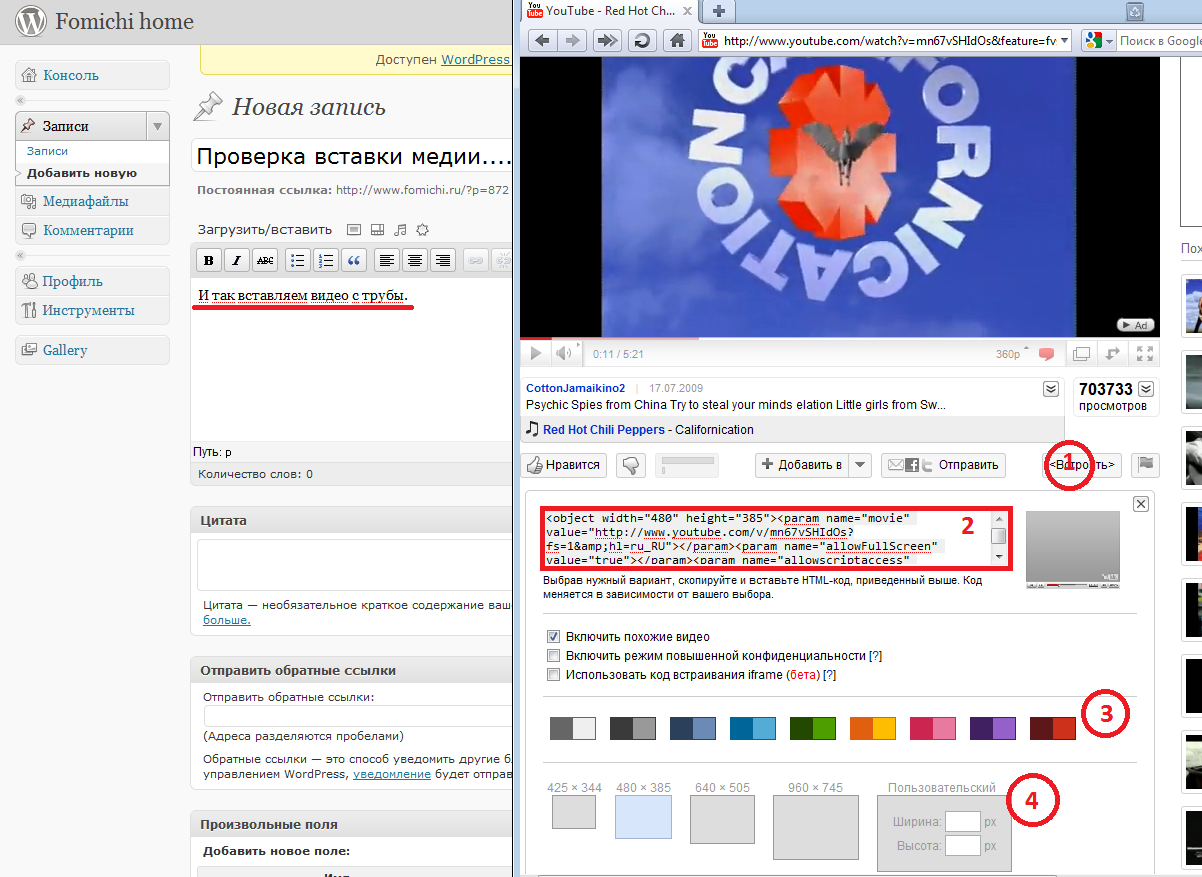Insert a bulleted list

point(297,260)
